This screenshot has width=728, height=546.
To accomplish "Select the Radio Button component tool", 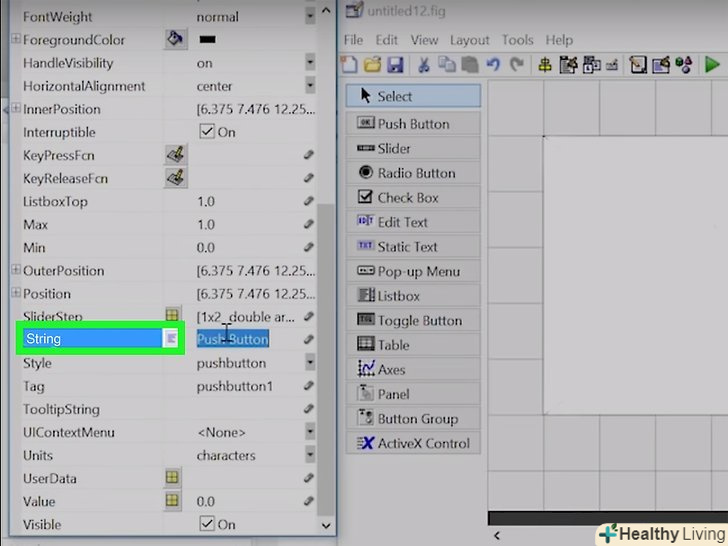I will 413,173.
